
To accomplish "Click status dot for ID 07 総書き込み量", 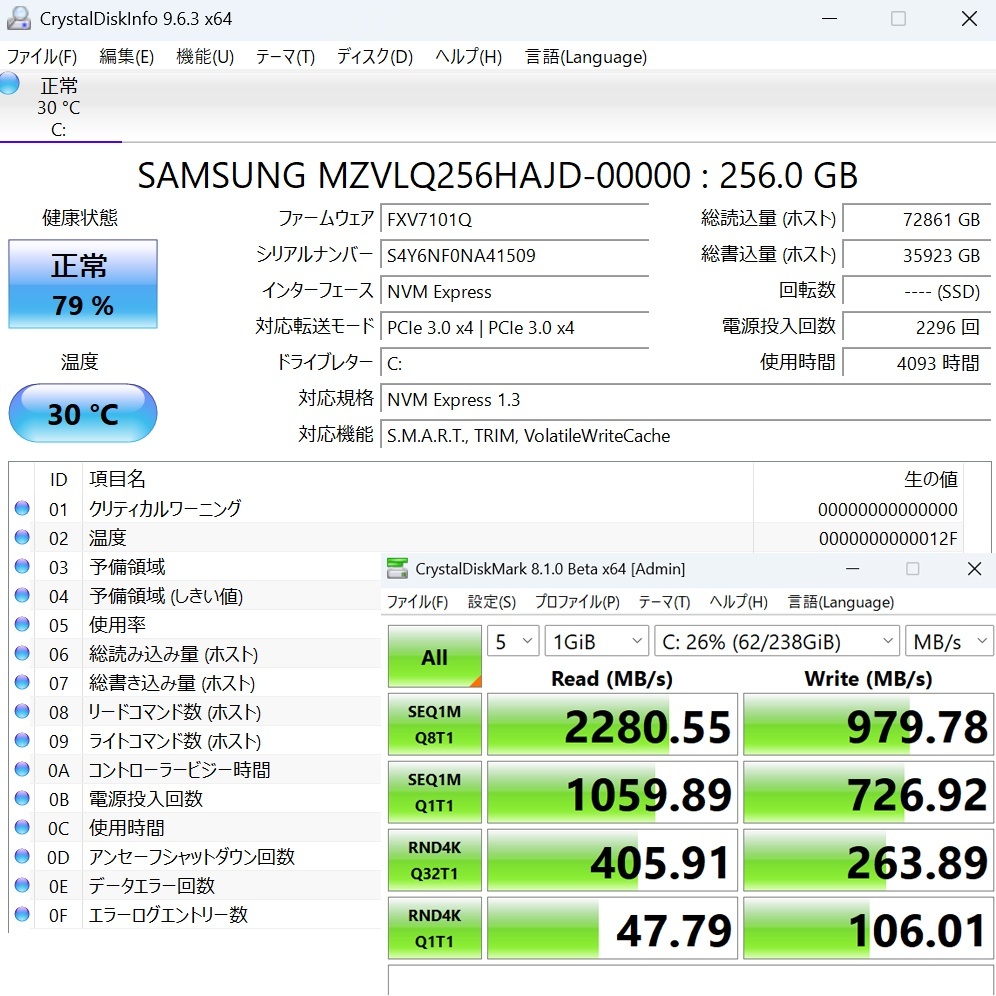I will pos(22,682).
